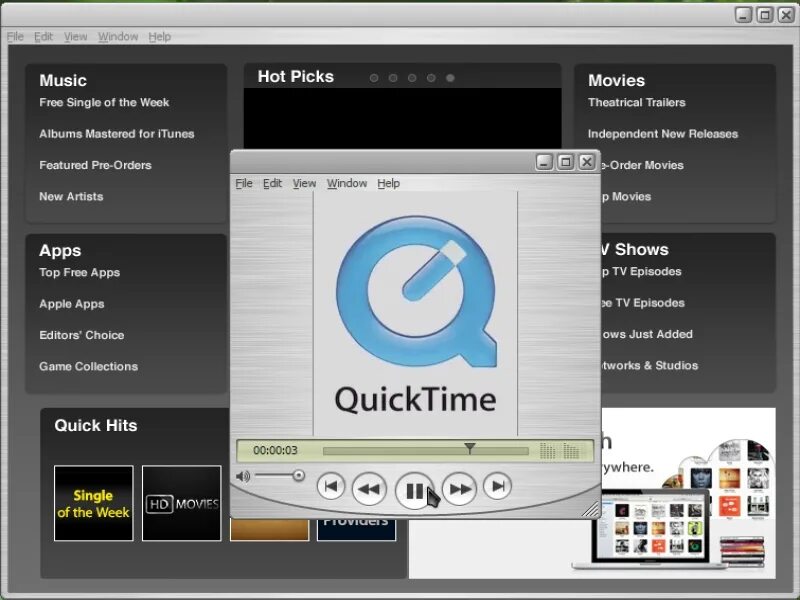This screenshot has height=600, width=800.
Task: Click the rewind button in QuickTime
Action: 369,489
